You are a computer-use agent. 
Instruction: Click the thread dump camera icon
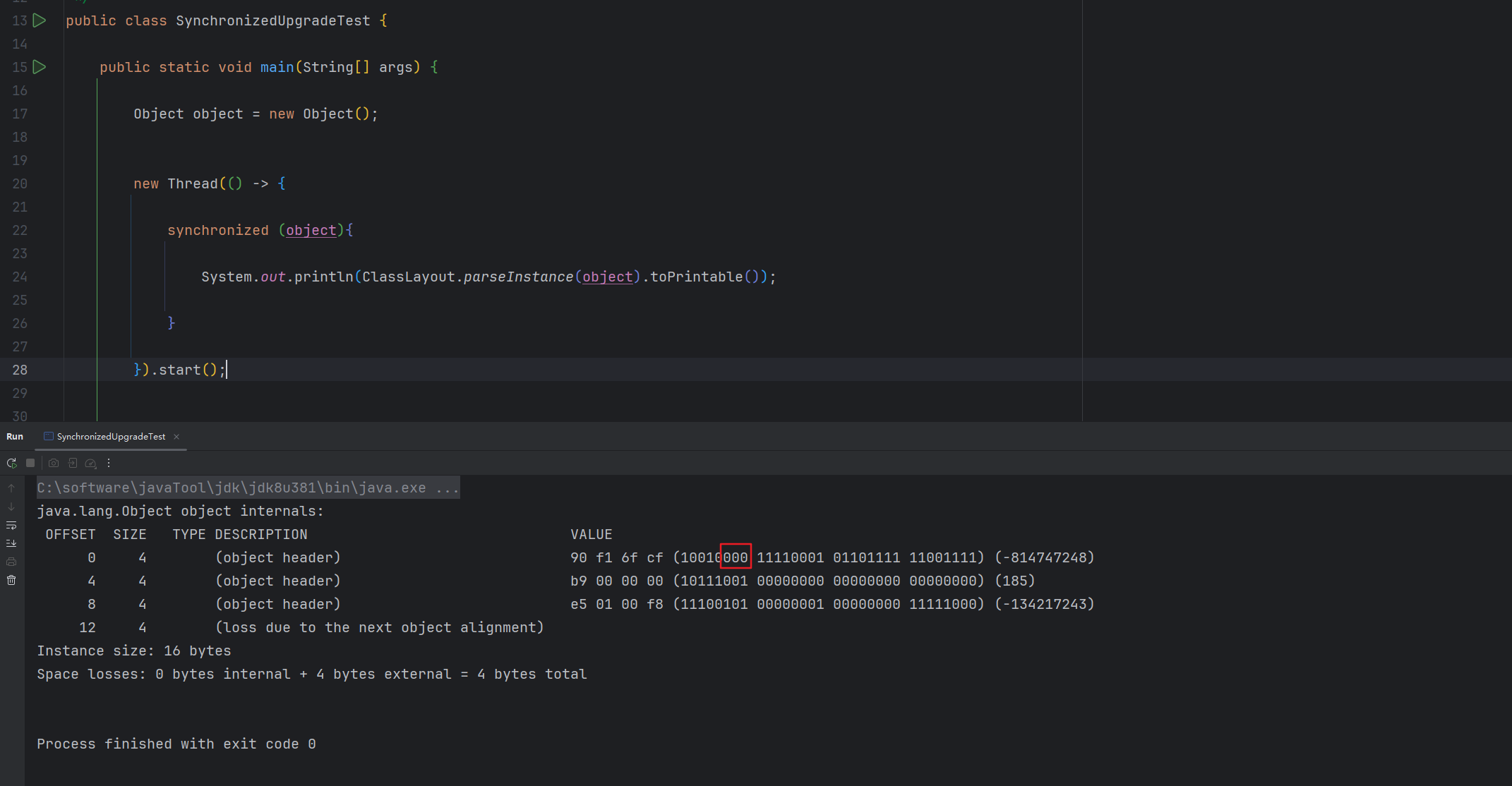pyautogui.click(x=54, y=463)
